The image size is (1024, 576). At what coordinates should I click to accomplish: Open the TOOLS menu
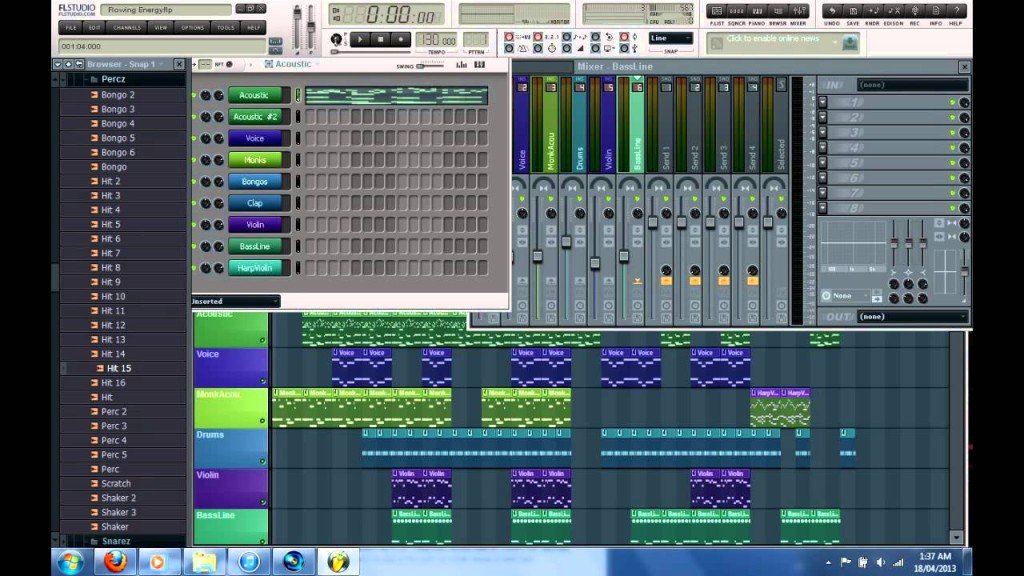226,27
